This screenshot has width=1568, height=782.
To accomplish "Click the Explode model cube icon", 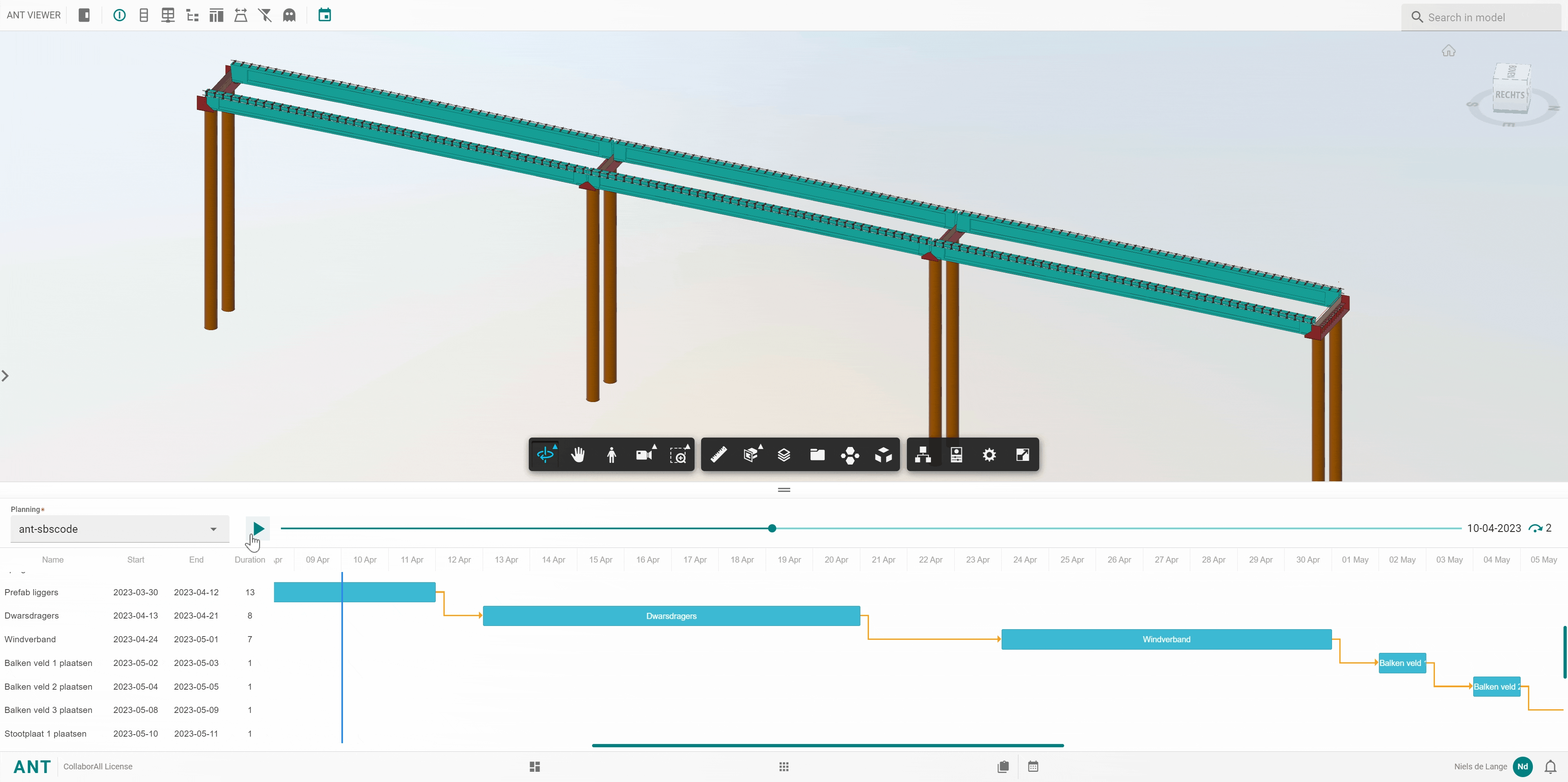I will [x=883, y=454].
